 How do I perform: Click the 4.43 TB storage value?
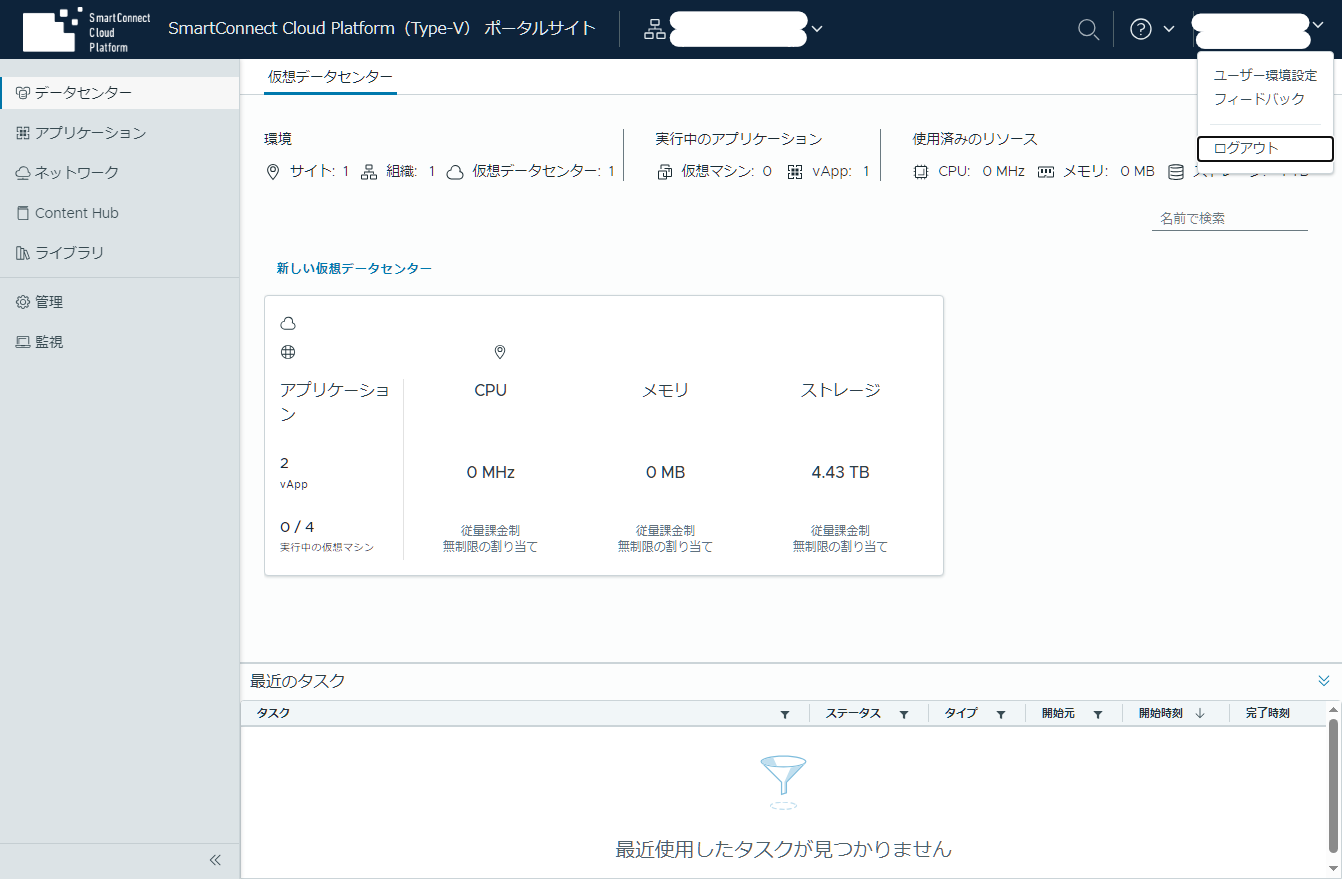point(840,472)
